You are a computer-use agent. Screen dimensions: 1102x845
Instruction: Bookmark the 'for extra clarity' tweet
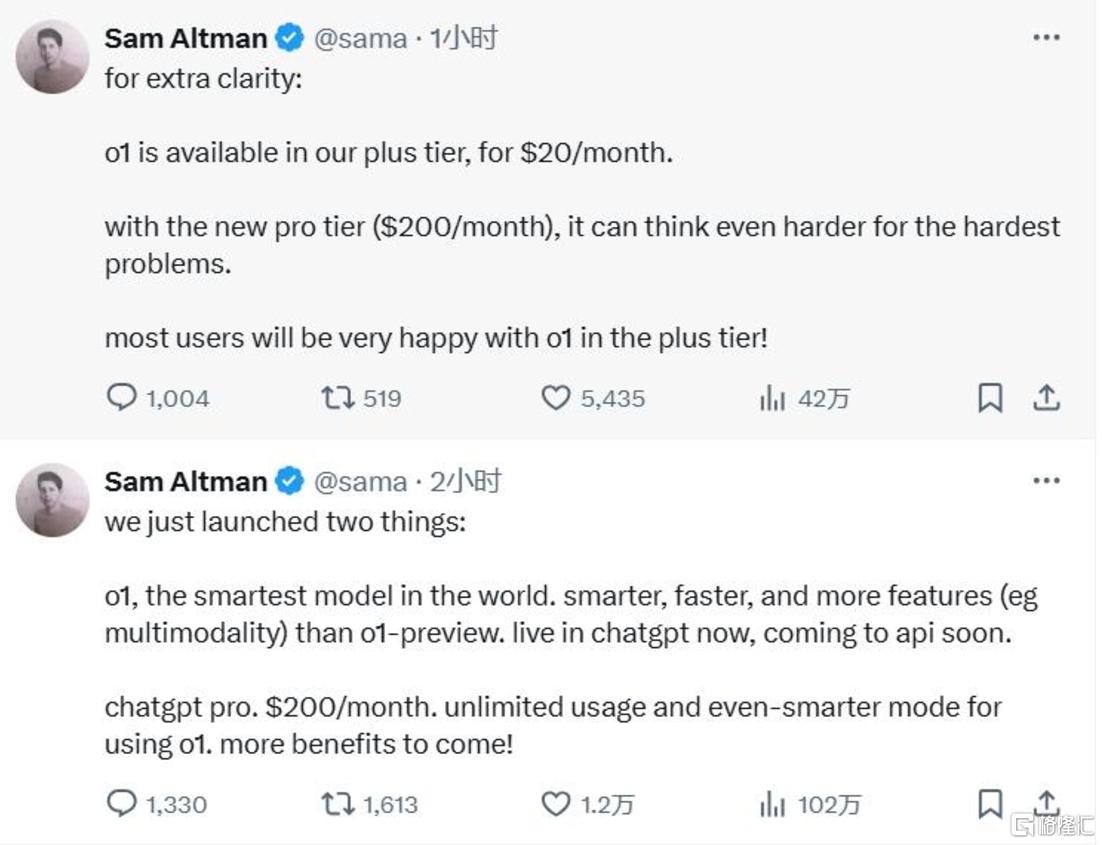click(989, 398)
